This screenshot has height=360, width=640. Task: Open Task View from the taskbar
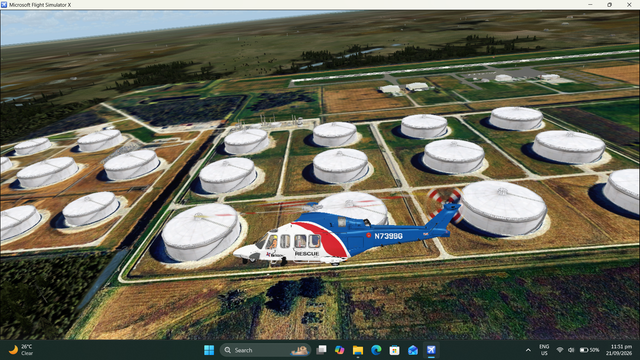(322, 350)
